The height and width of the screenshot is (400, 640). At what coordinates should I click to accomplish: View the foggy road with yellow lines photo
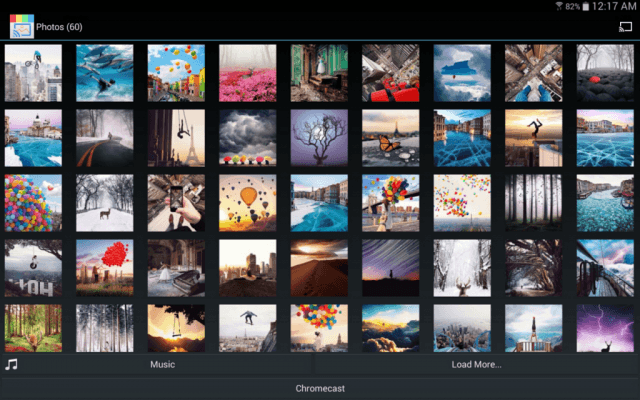tap(104, 138)
